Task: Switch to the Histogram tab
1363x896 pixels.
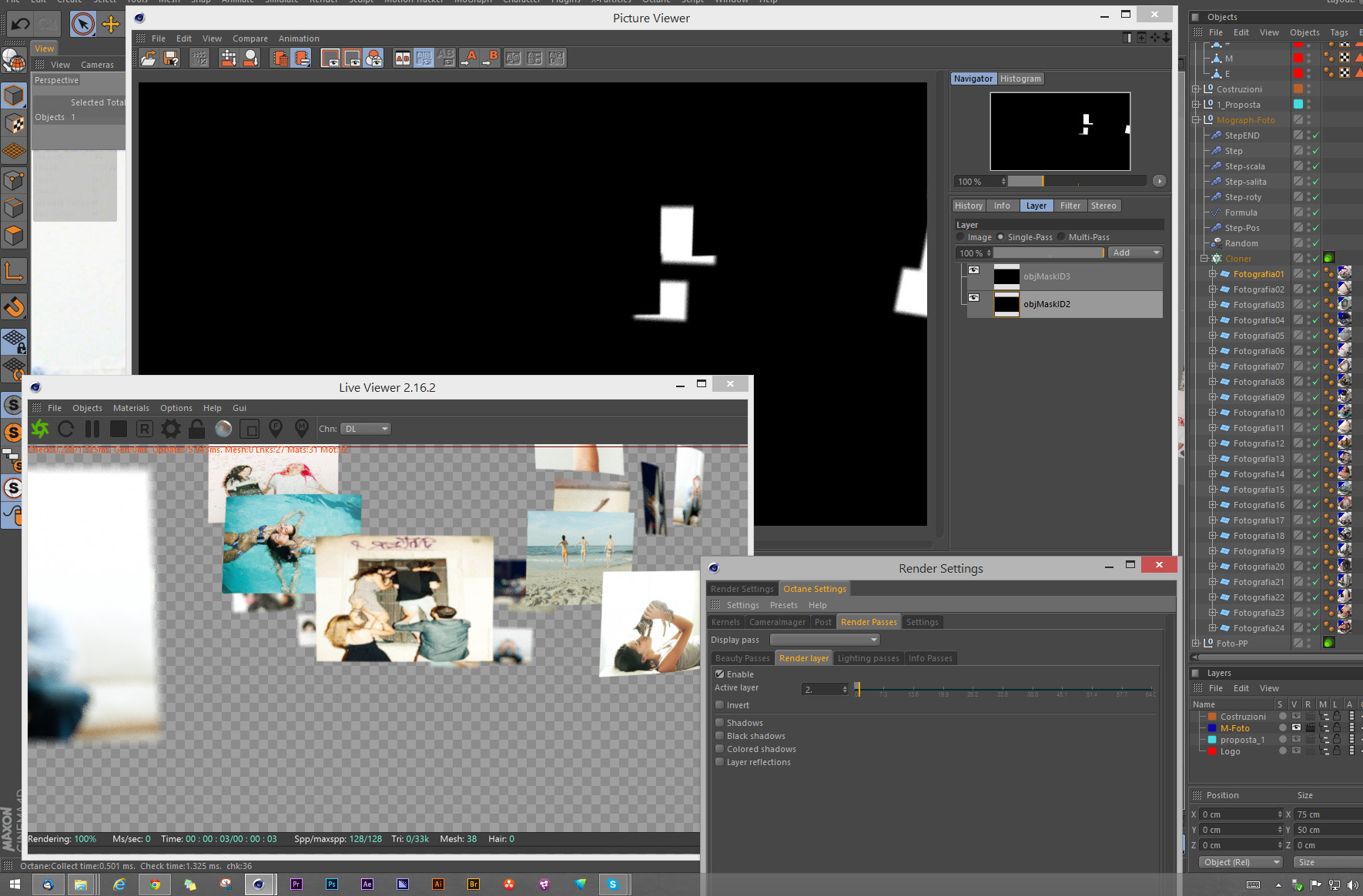Action: pyautogui.click(x=1020, y=79)
